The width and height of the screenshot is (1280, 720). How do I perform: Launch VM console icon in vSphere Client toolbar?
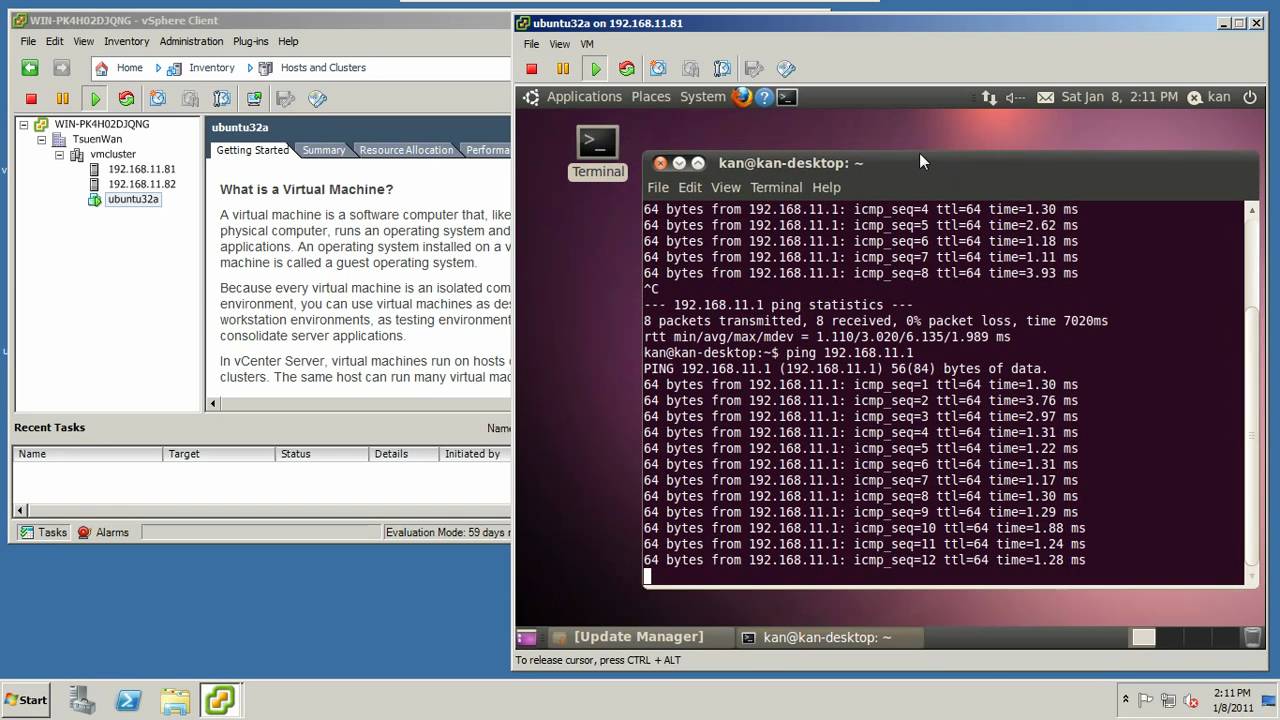tap(254, 99)
